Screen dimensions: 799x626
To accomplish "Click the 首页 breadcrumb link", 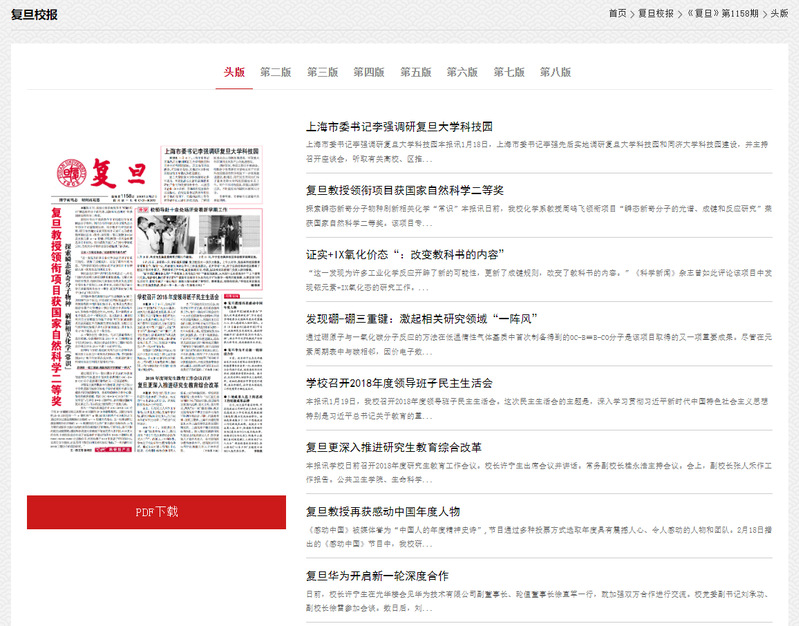I will click(617, 14).
